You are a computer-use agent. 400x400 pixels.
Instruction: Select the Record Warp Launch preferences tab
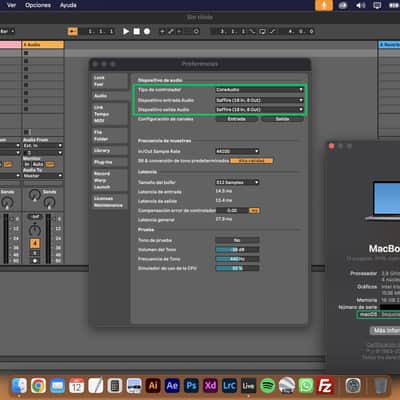click(109, 180)
